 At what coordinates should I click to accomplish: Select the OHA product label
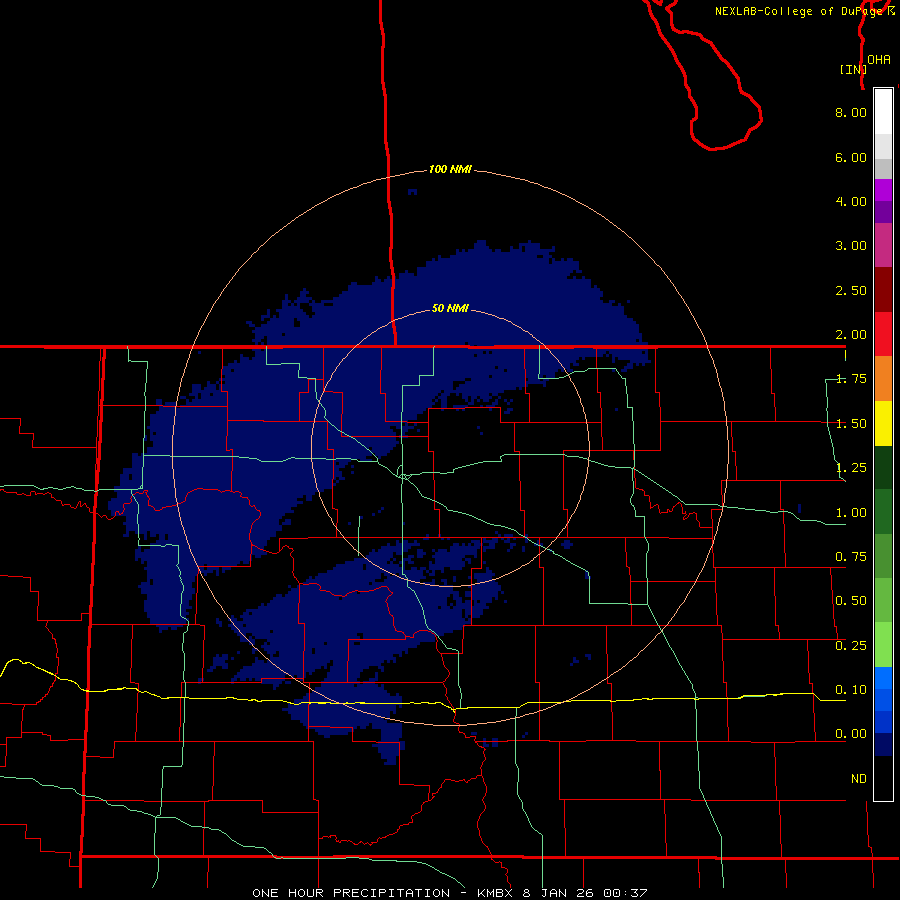pyautogui.click(x=879, y=59)
